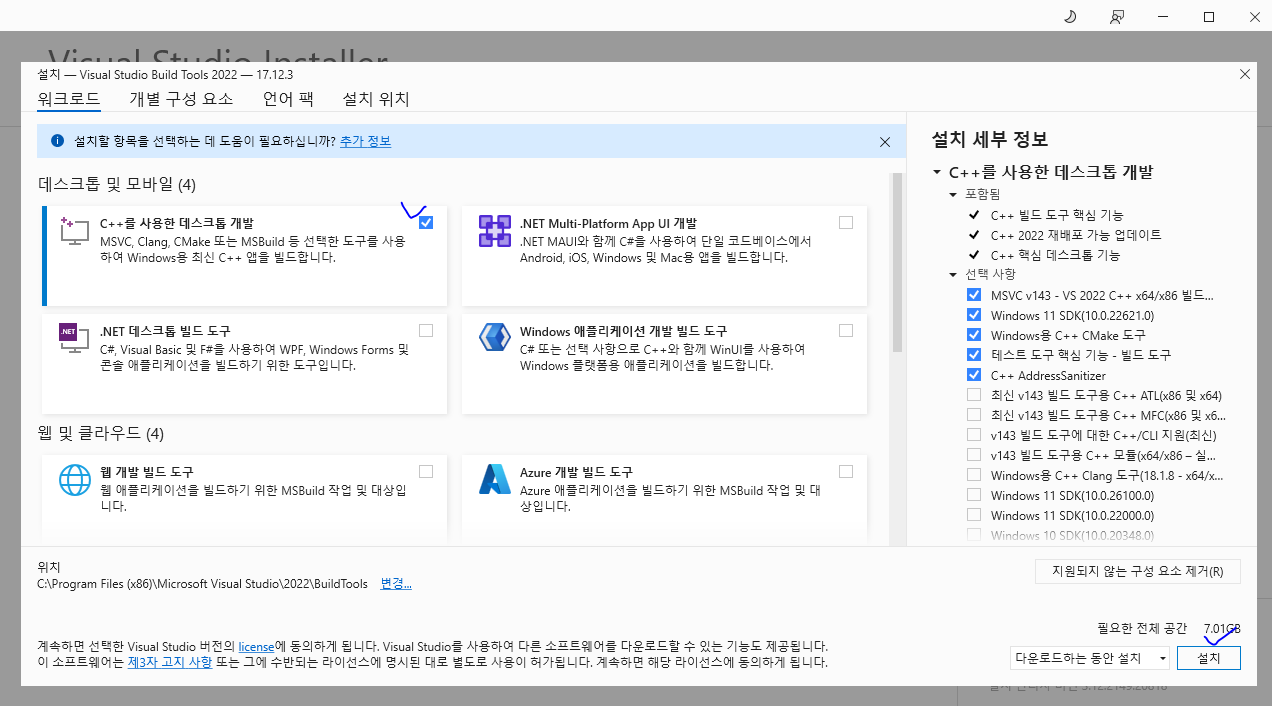The height and width of the screenshot is (706, 1272).
Task: Click the Azure 개발 빌드 도구 icon
Action: 495,479
